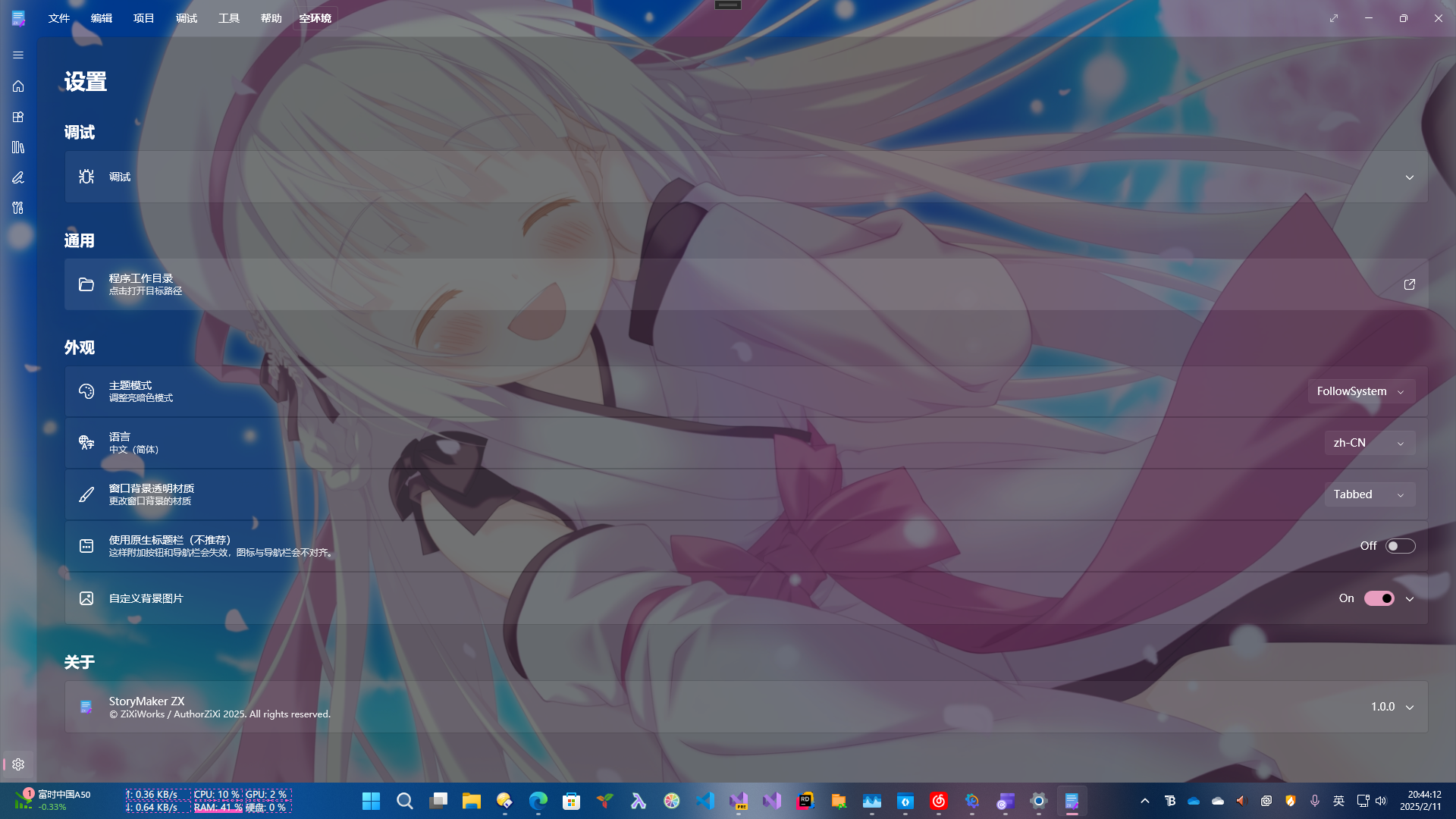Open the 文件 menu
Screen dimensions: 1456x819
coord(59,18)
